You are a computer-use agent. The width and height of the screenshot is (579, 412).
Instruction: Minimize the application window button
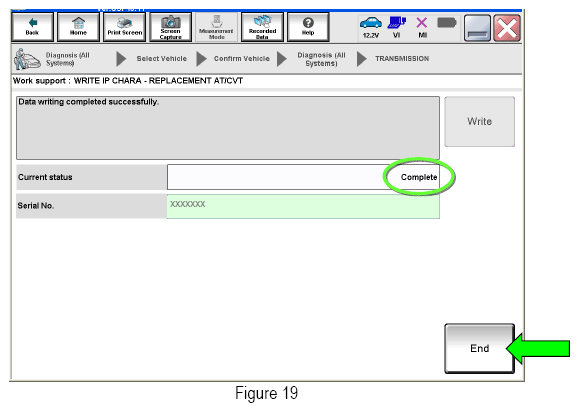point(477,28)
